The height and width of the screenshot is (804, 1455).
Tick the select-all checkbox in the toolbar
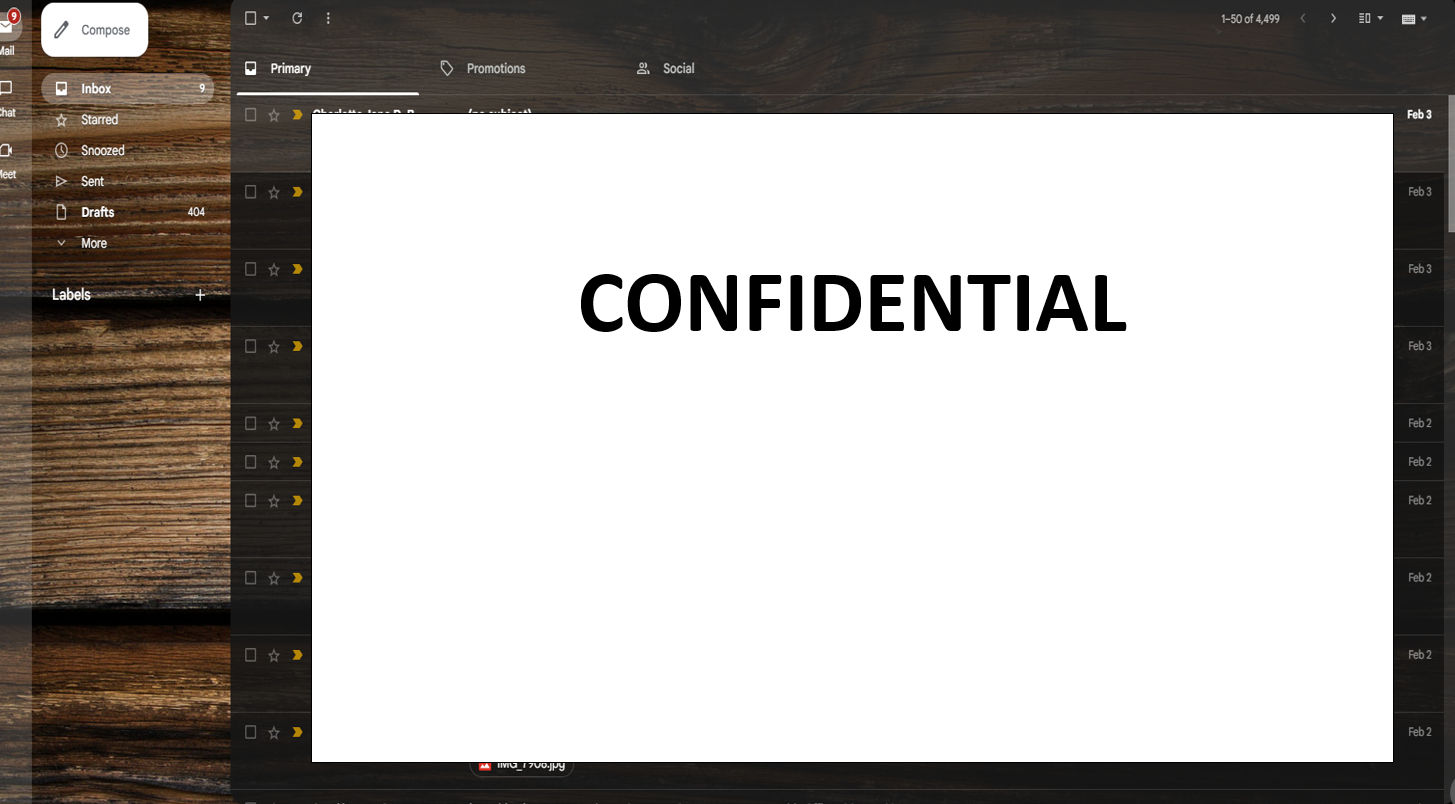251,18
